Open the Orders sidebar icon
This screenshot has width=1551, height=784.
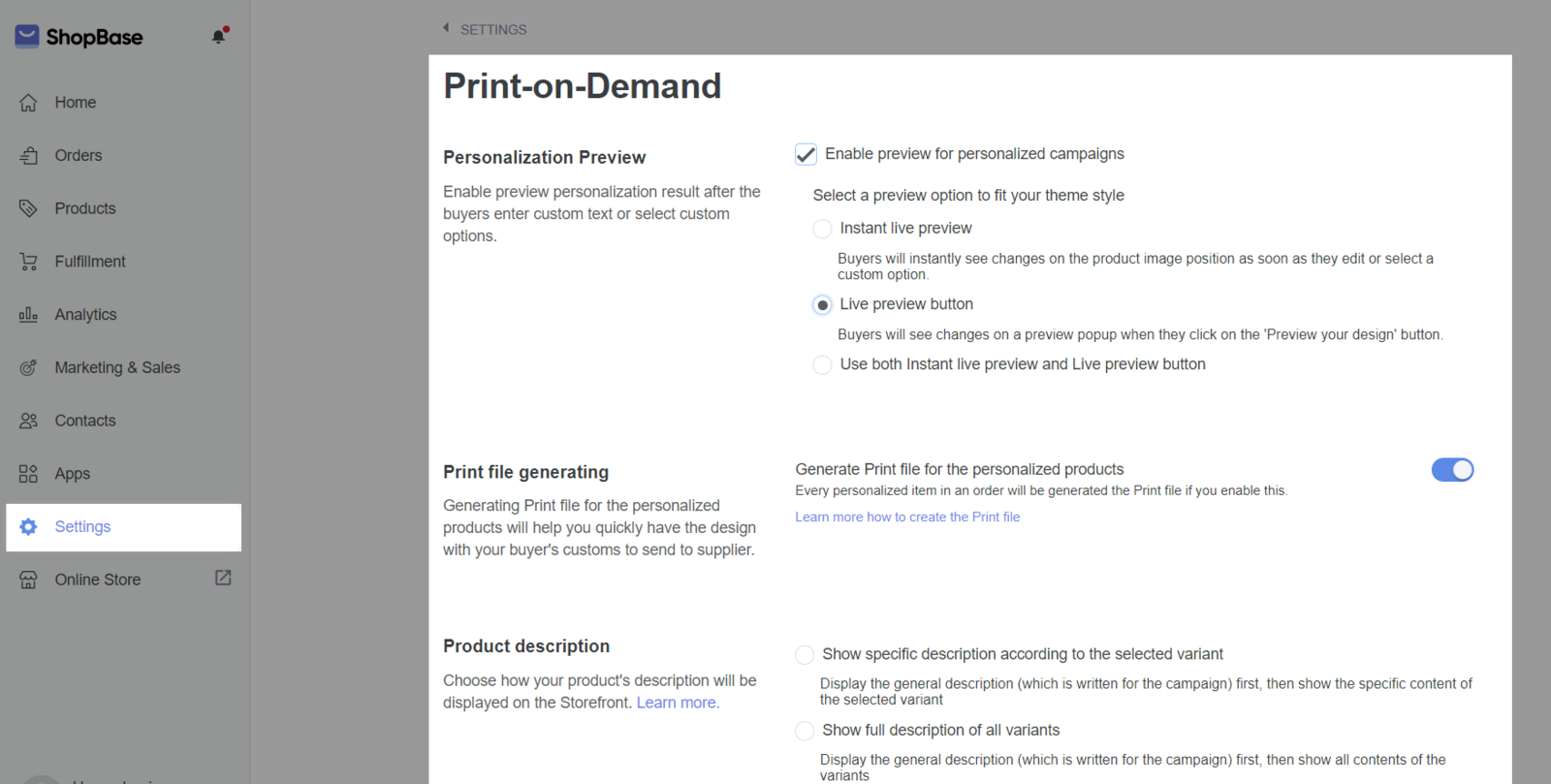[x=28, y=156]
